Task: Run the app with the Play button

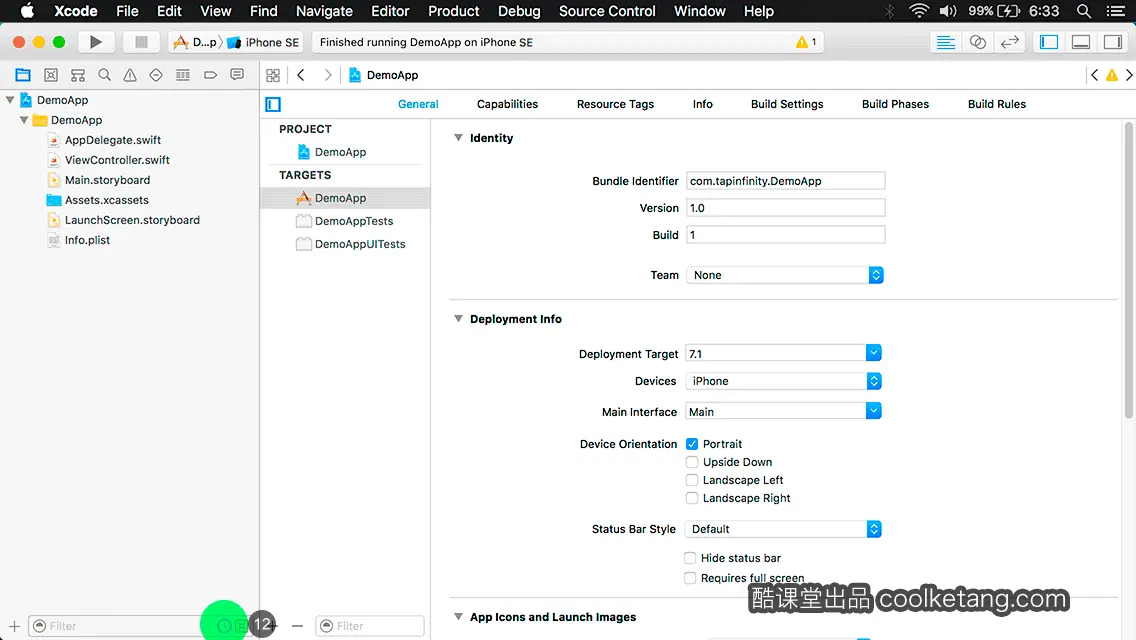Action: 96,42
